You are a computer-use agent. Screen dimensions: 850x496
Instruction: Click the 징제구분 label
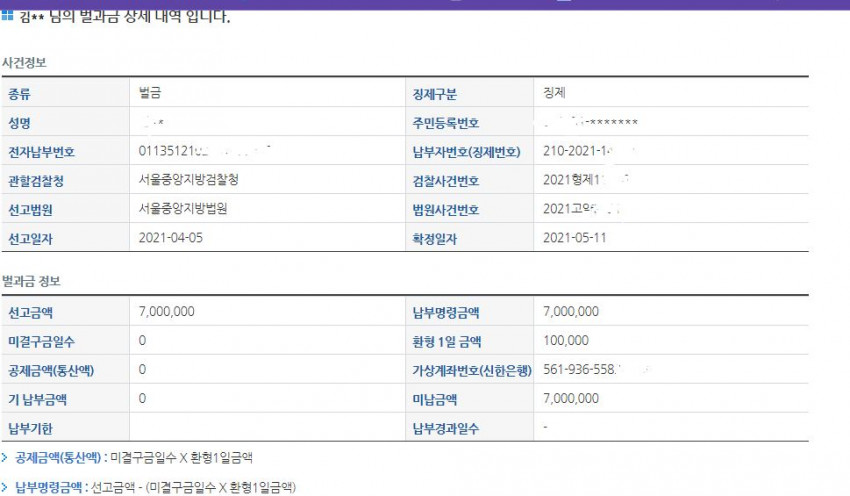coord(435,94)
